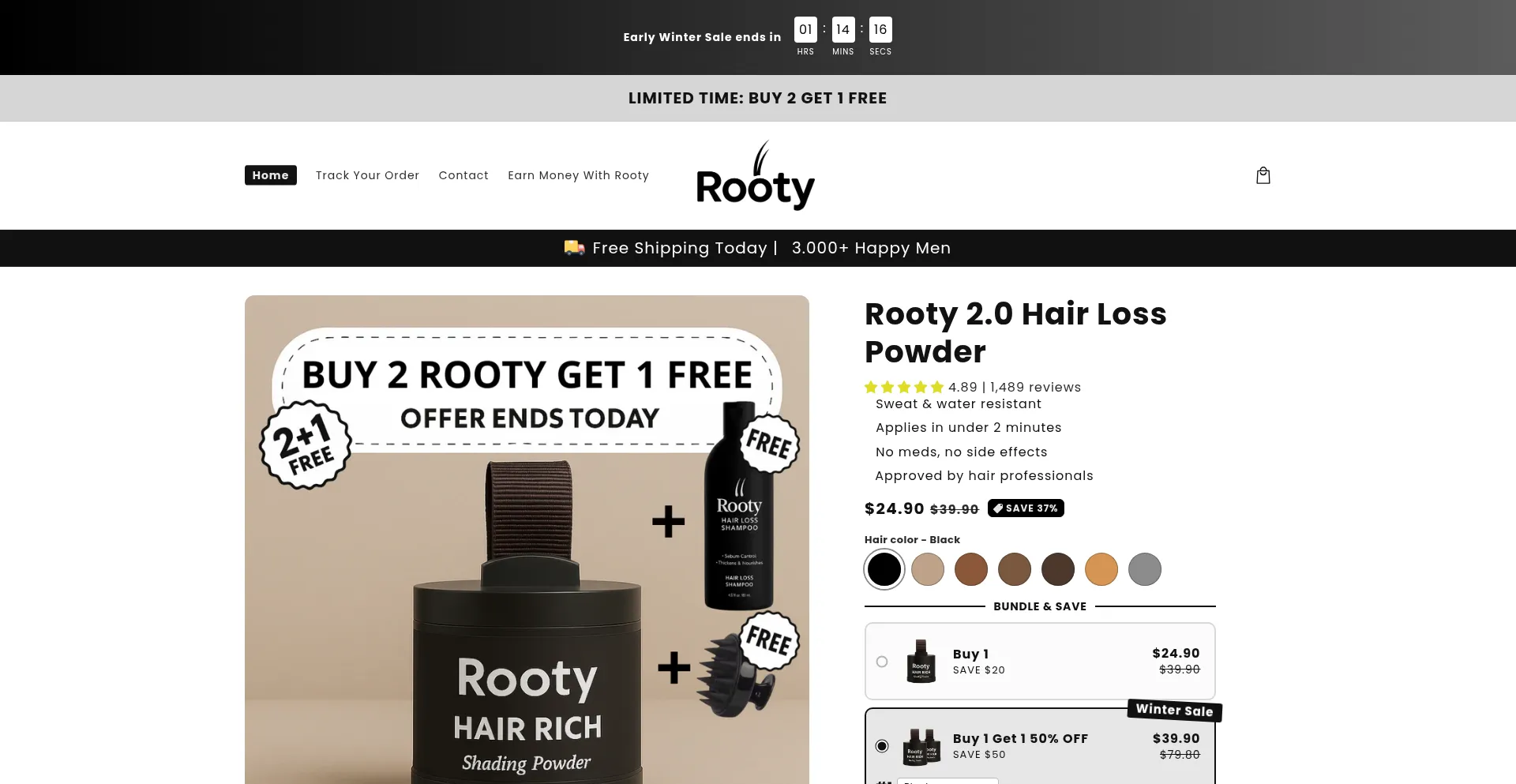Open Earn Money With Rooty link
1516x784 pixels.
click(578, 175)
